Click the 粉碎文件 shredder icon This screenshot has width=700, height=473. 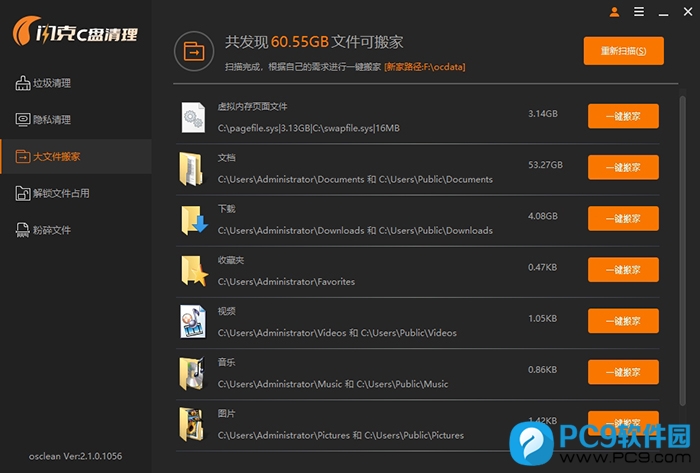tap(23, 230)
